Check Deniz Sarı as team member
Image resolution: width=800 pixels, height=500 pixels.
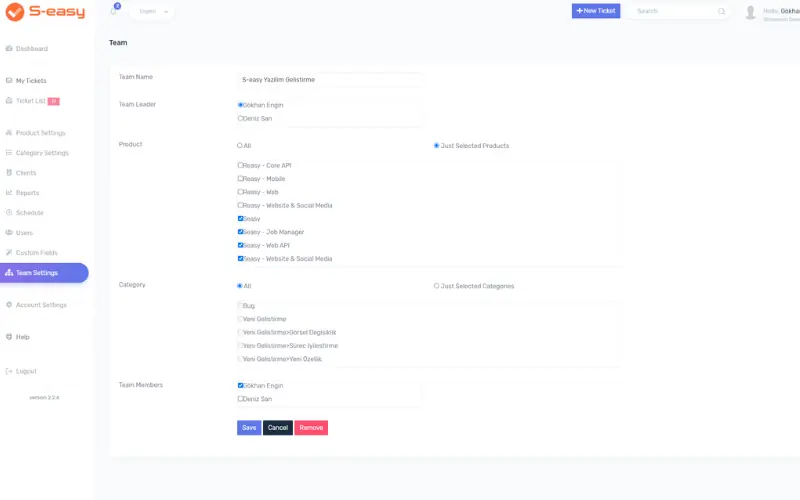click(240, 399)
